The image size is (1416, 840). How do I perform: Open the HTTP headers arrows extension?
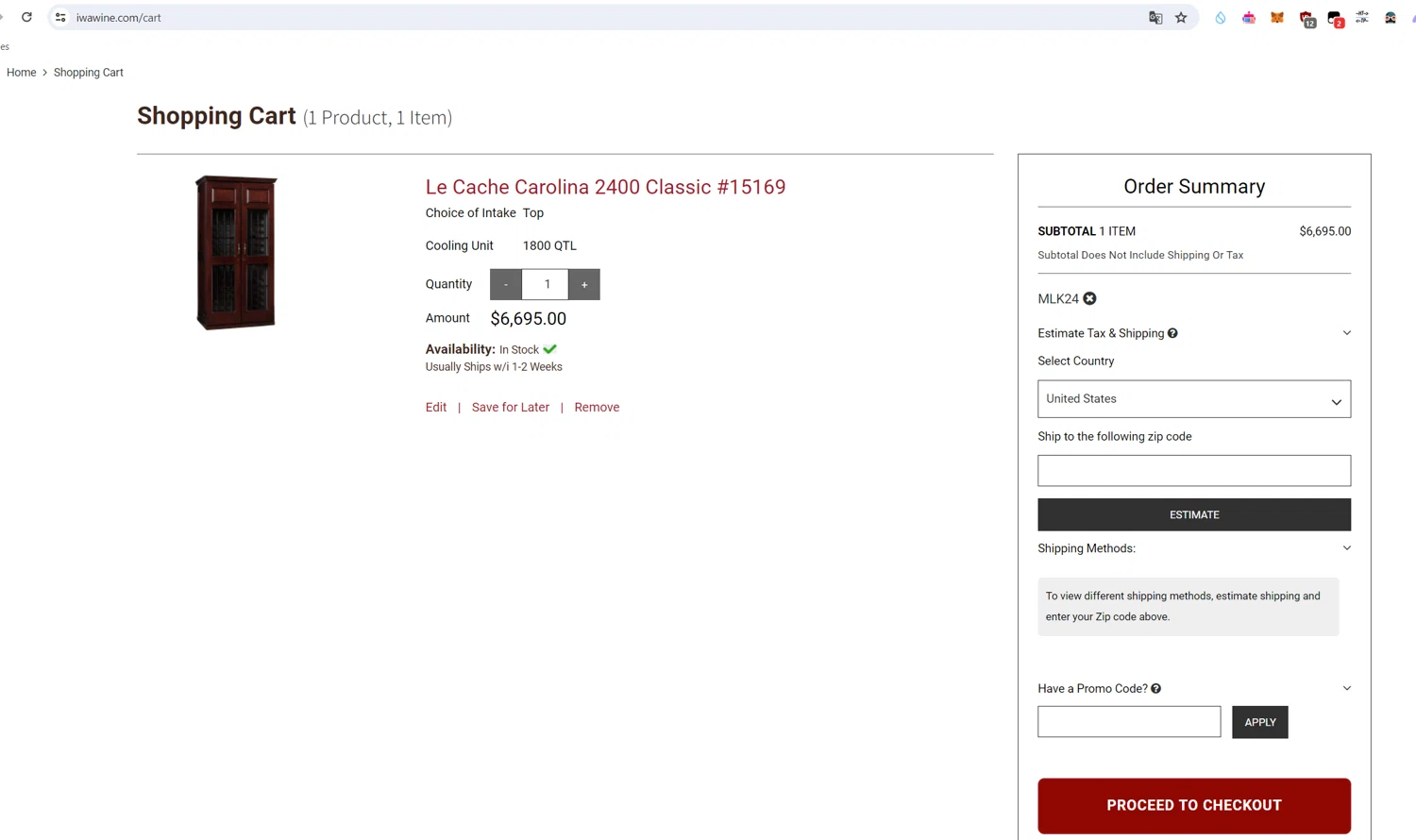coord(1362,17)
